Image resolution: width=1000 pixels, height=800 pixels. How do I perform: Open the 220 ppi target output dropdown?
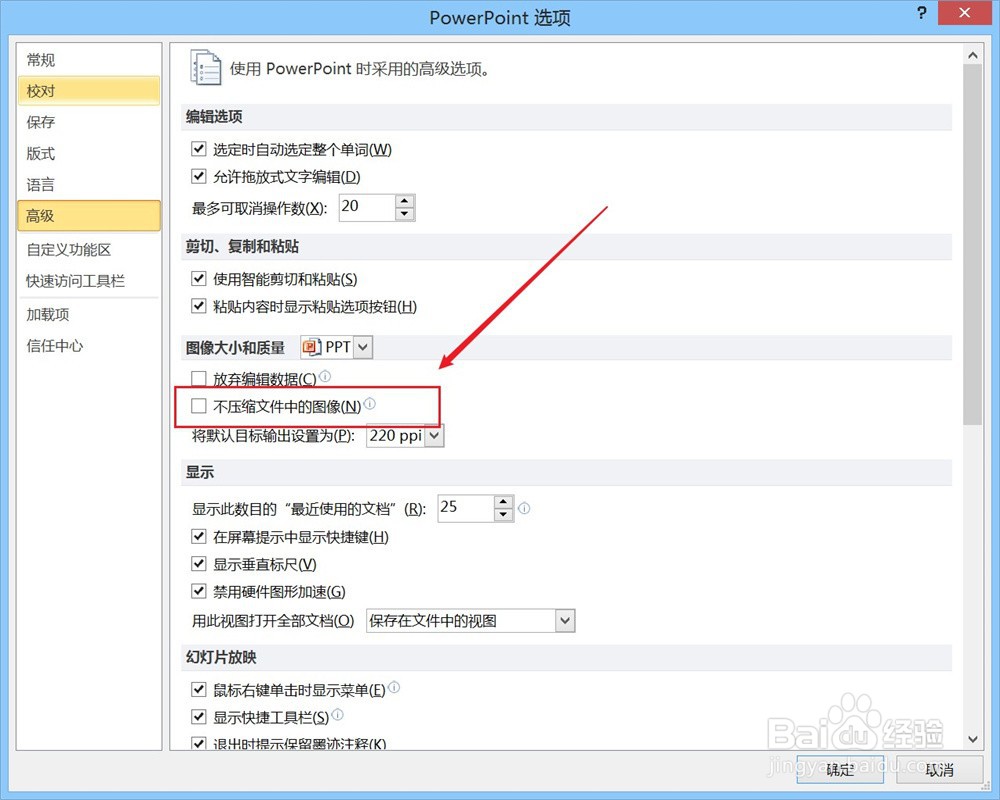434,436
